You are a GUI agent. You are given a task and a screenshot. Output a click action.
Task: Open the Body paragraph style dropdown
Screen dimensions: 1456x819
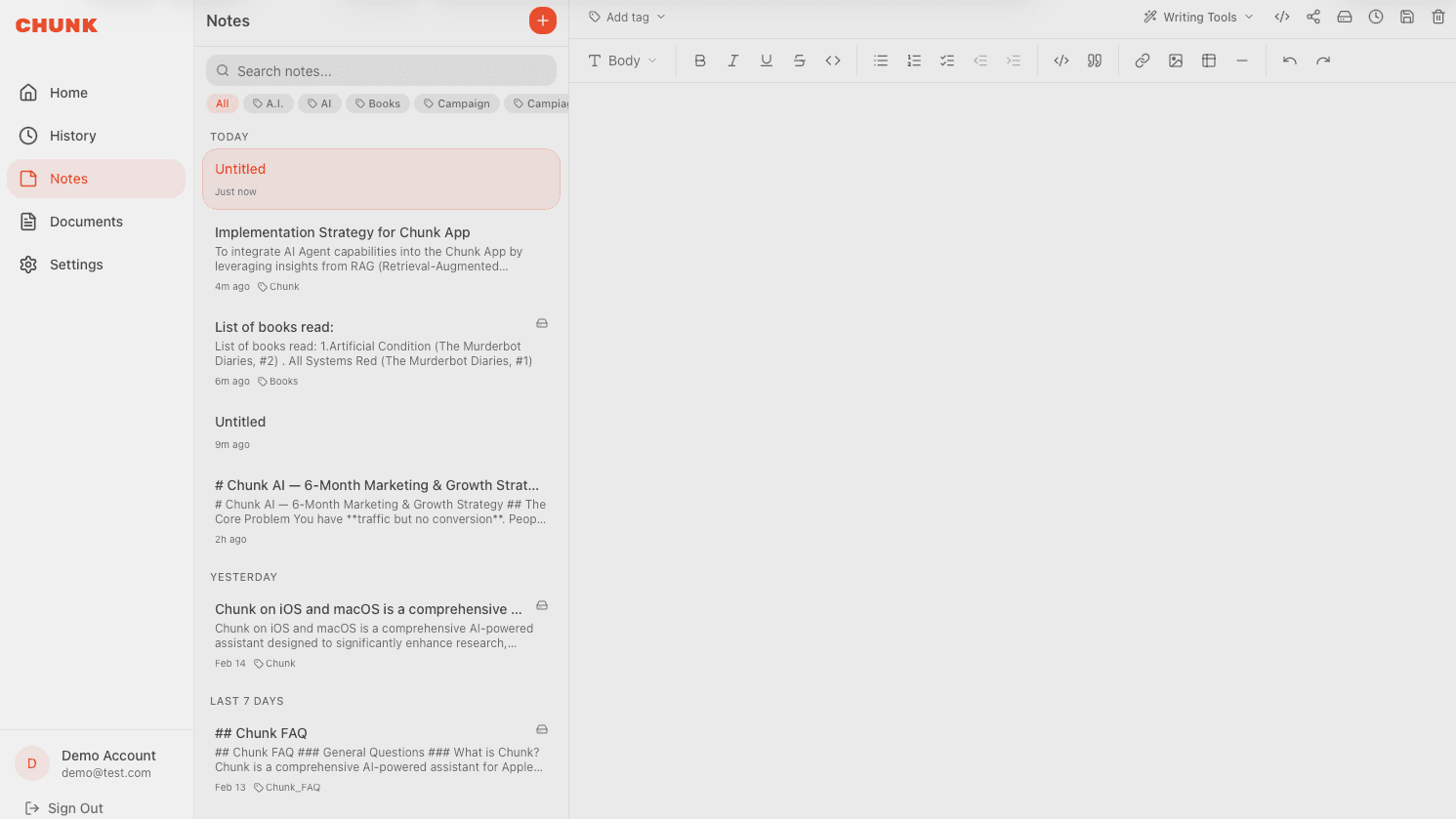coord(622,61)
